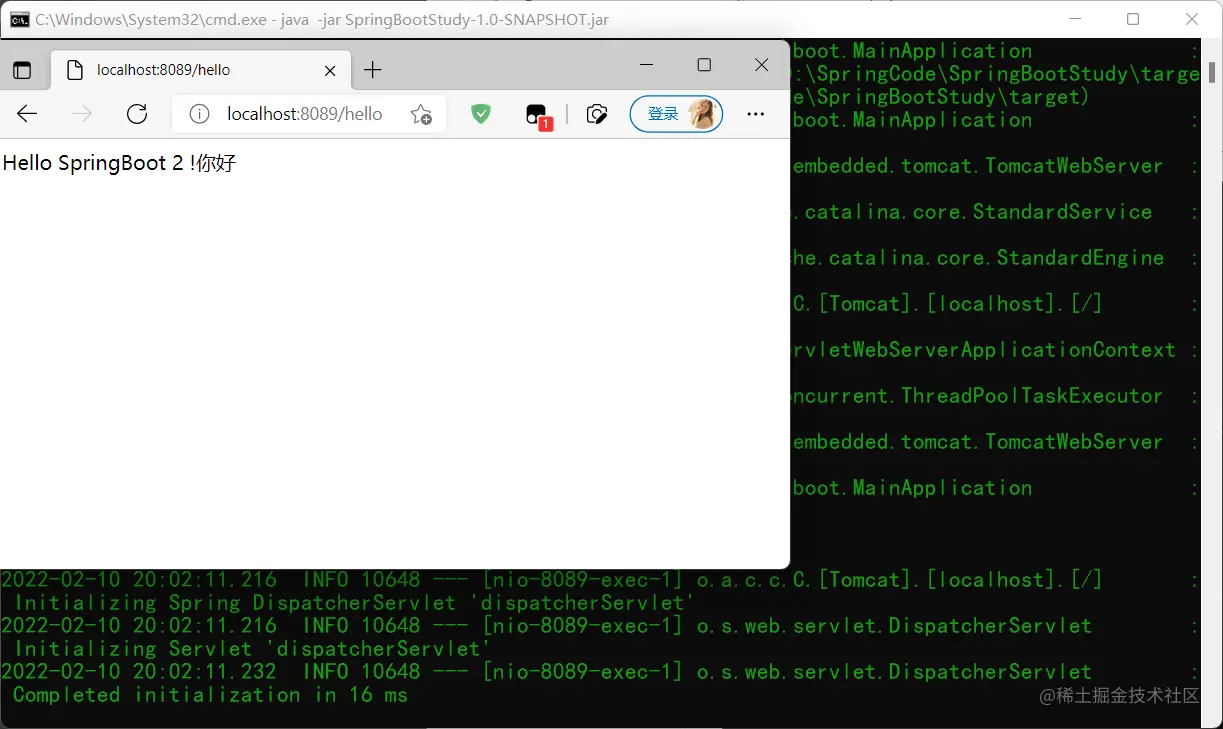1223x729 pixels.
Task: Close the localhost:8089/hello tab
Action: [330, 70]
